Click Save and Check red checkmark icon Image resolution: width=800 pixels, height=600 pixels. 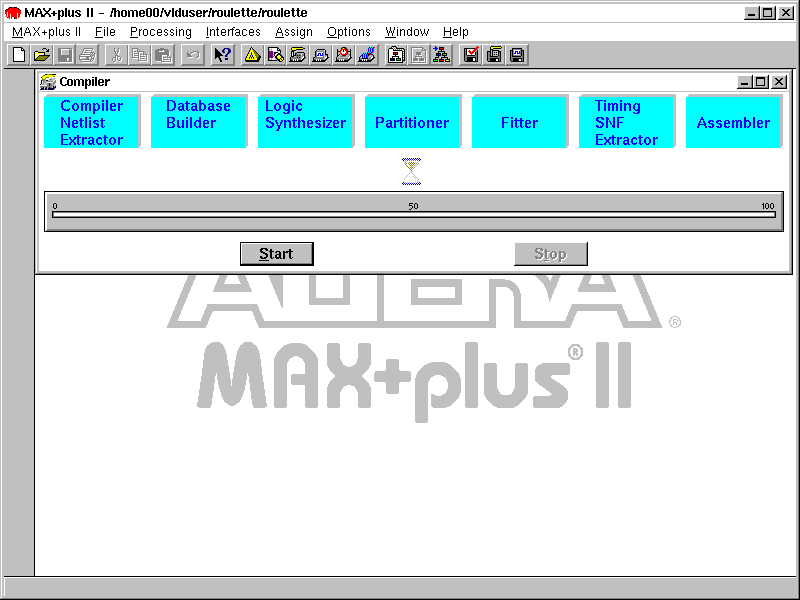coord(471,55)
